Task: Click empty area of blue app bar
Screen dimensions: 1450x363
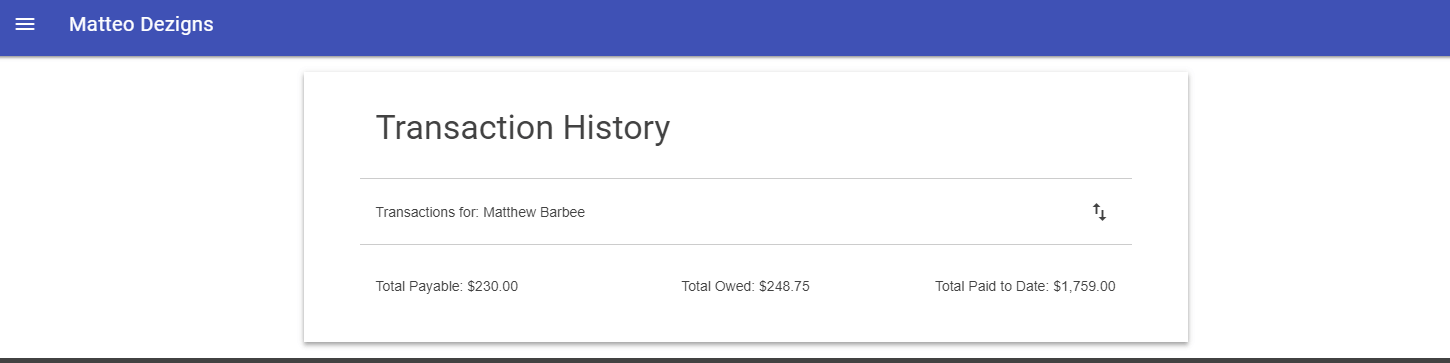Action: [800, 27]
